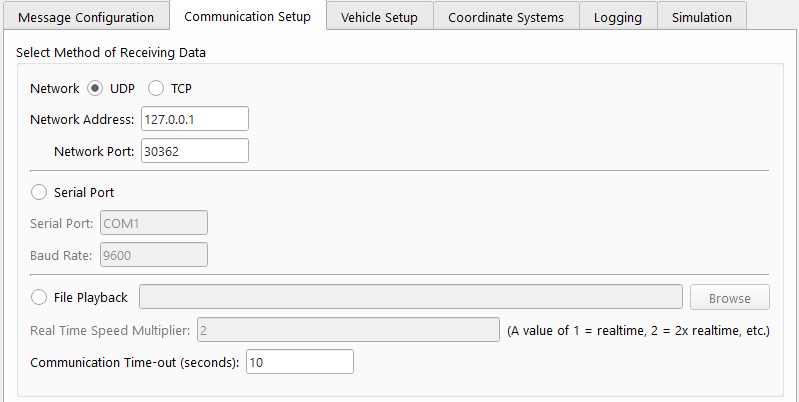Select the Communication Setup tab
The height and width of the screenshot is (402, 799).
click(247, 16)
